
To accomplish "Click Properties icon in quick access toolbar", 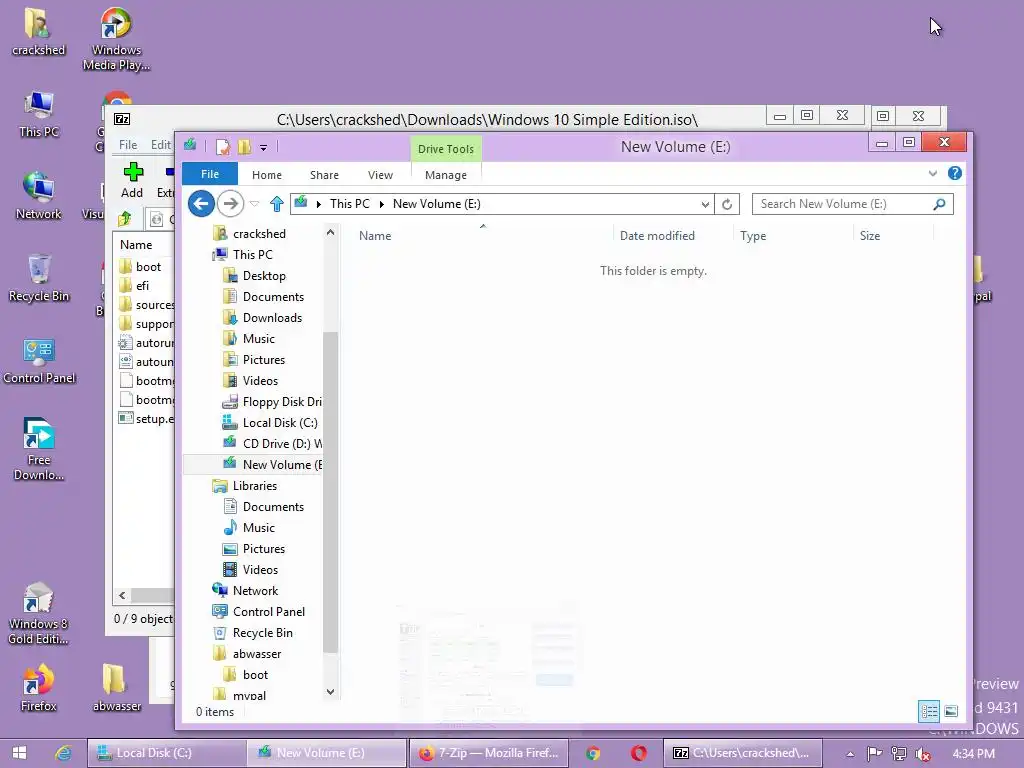I will [x=223, y=147].
